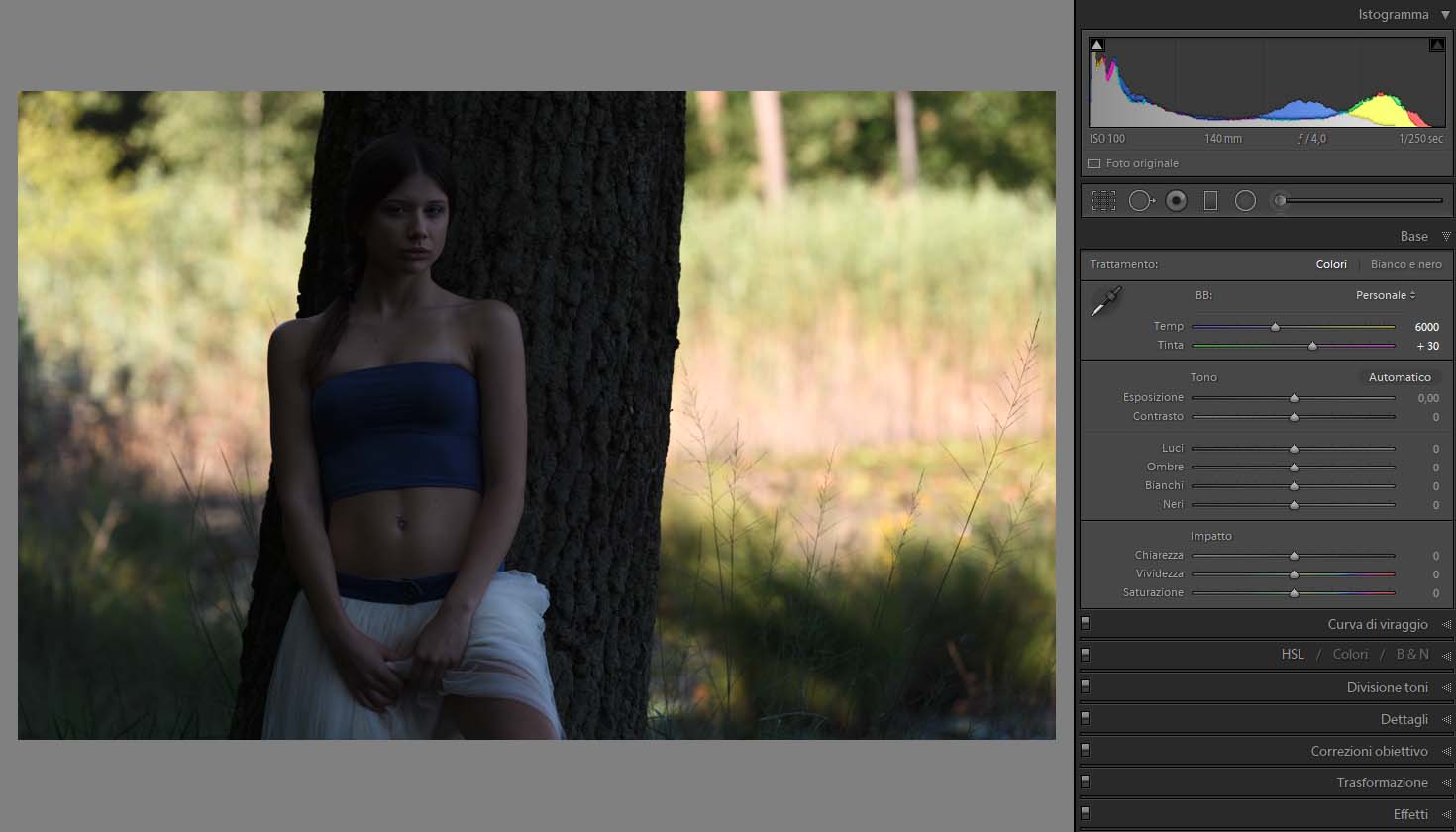Toggle the Curva di viraggio panel switch
This screenshot has width=1456, height=832.
pos(1086,624)
